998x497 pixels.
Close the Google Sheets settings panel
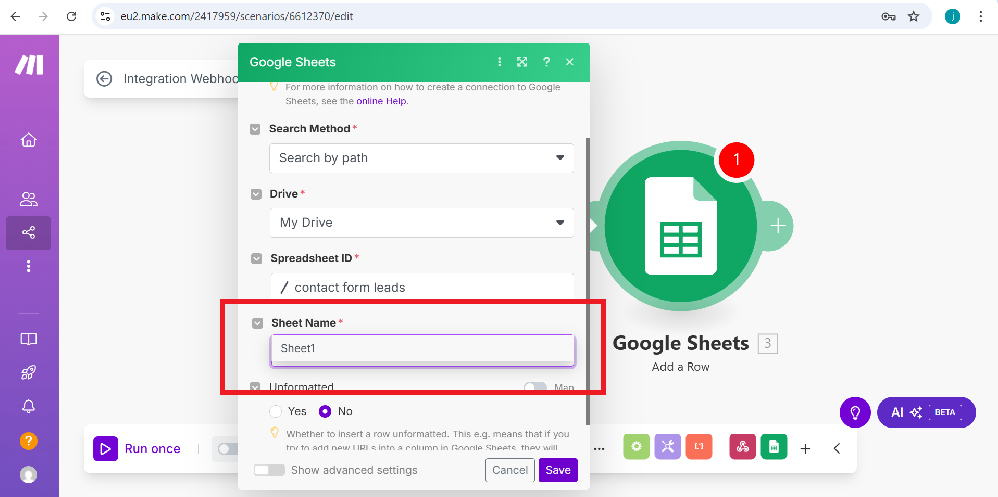(570, 62)
